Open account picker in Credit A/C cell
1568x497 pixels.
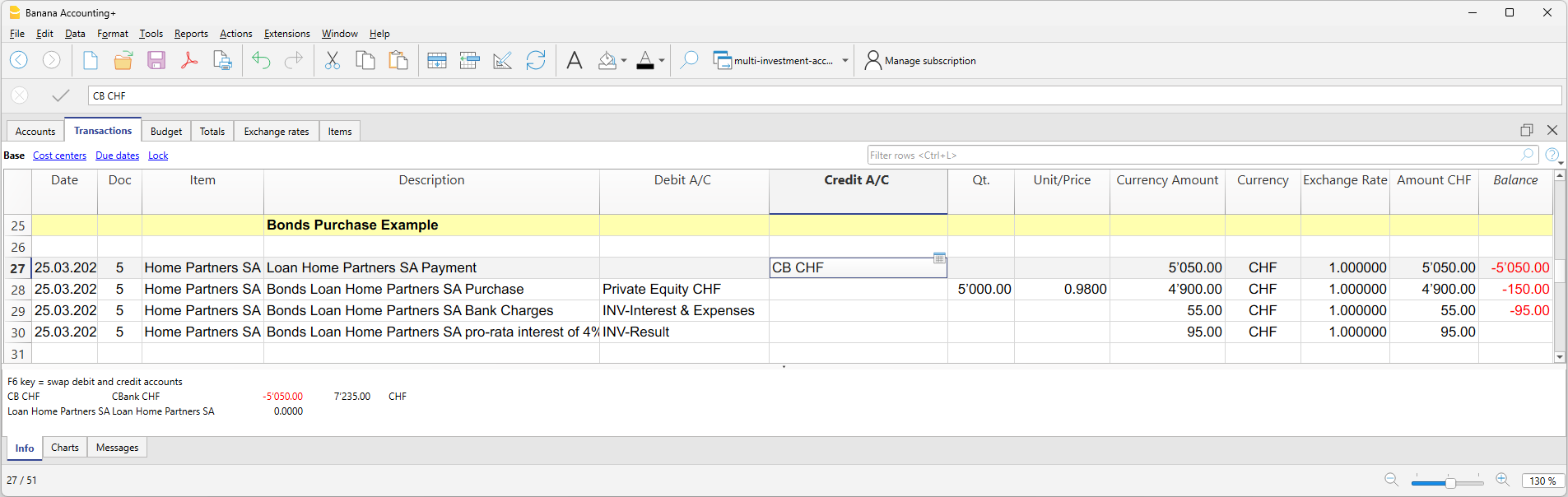[x=939, y=258]
